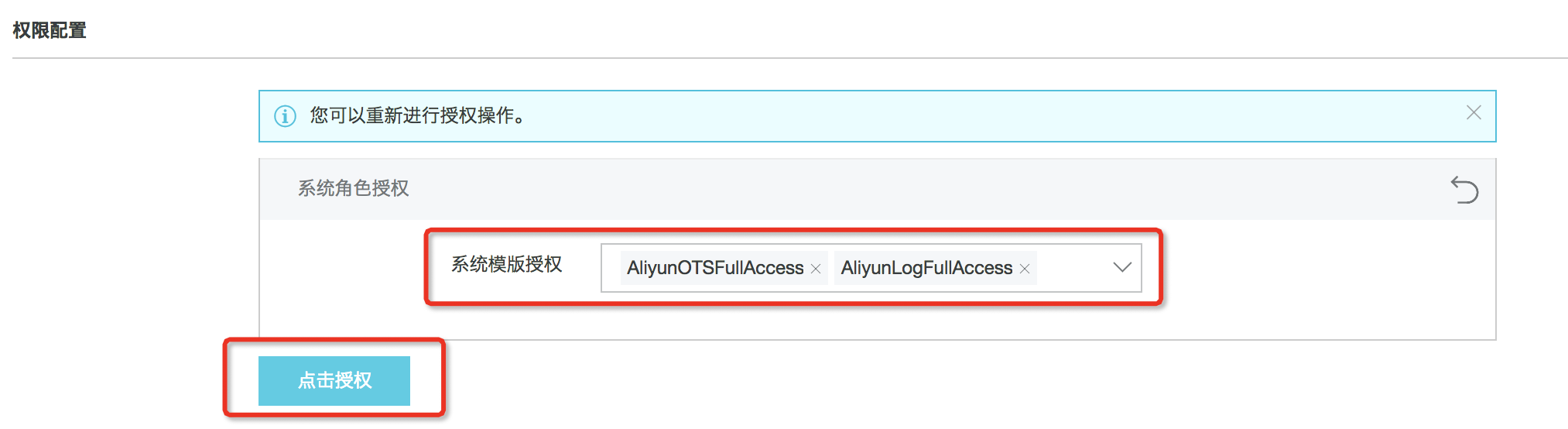Select the AliyunLogFullAccess tag text
Viewport: 1568px width, 429px height.
pyautogui.click(x=926, y=268)
